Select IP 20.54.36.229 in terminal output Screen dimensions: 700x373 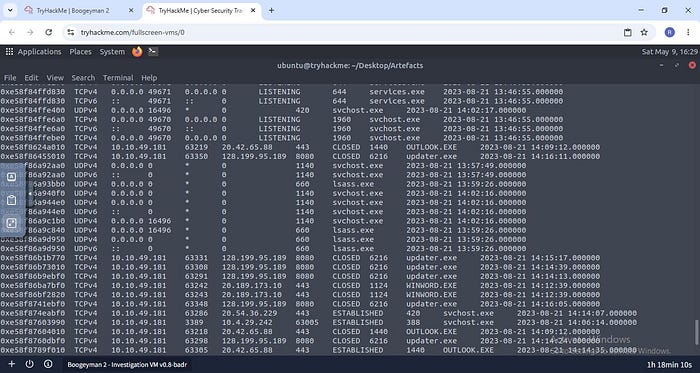coord(249,313)
